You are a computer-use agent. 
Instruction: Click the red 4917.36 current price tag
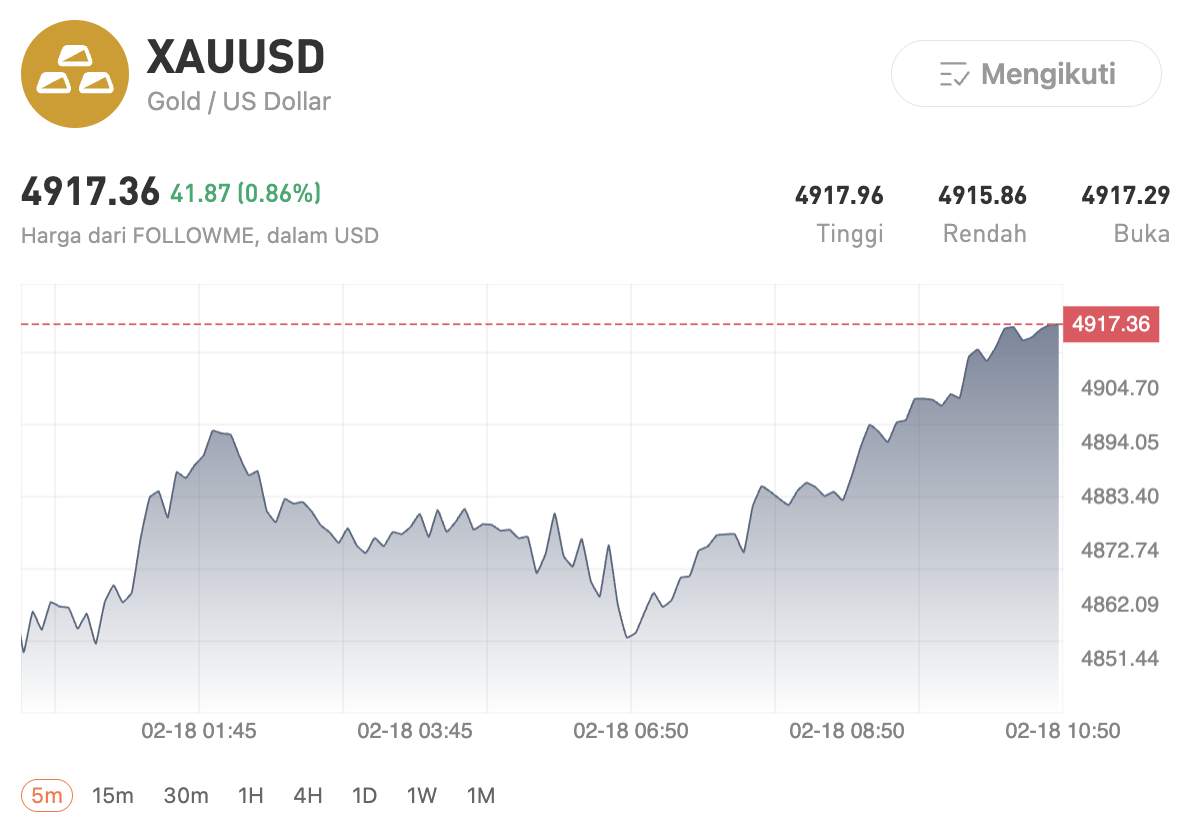1110,324
